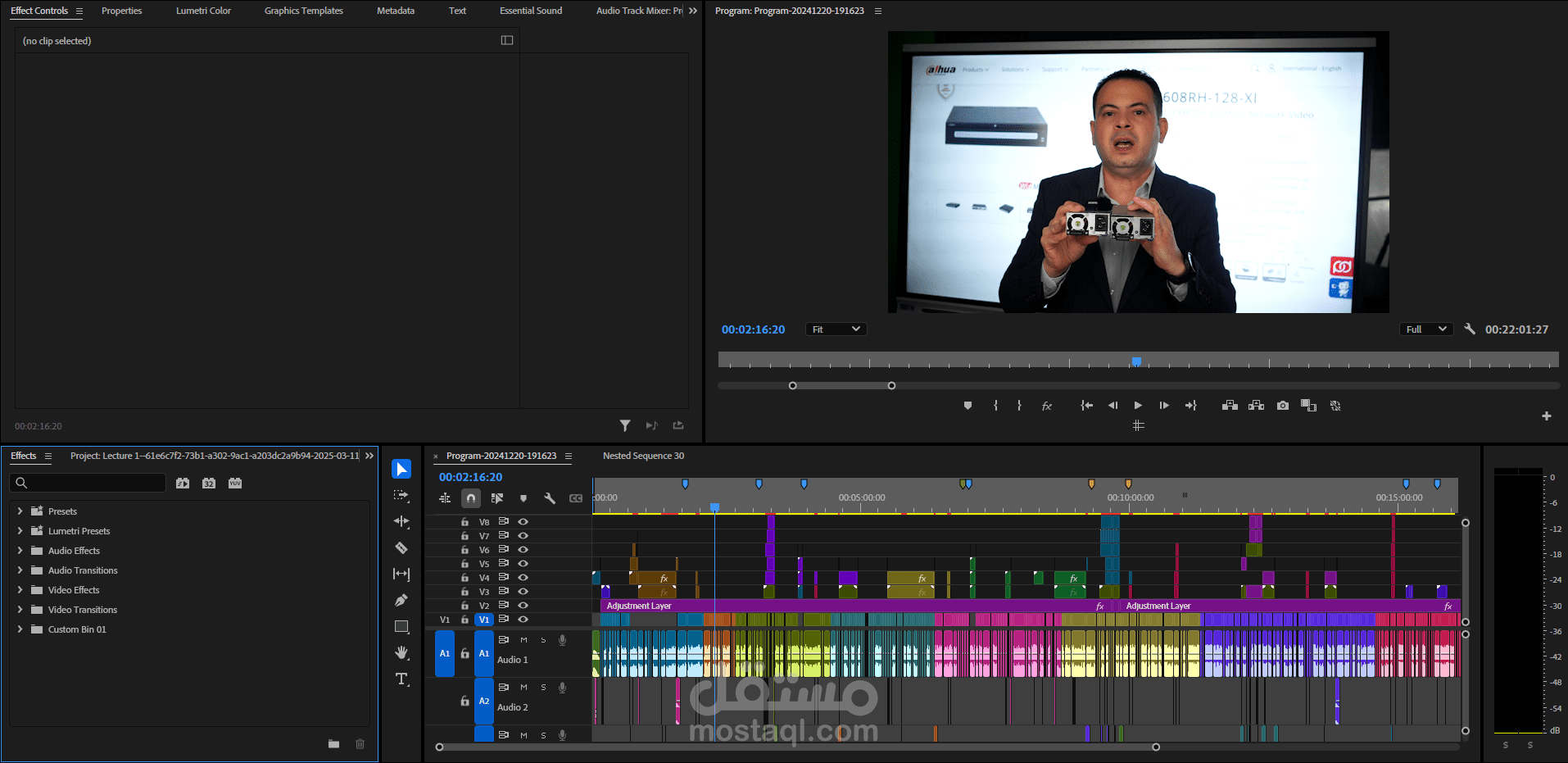Expand the Audio Transitions folder

pyautogui.click(x=20, y=570)
